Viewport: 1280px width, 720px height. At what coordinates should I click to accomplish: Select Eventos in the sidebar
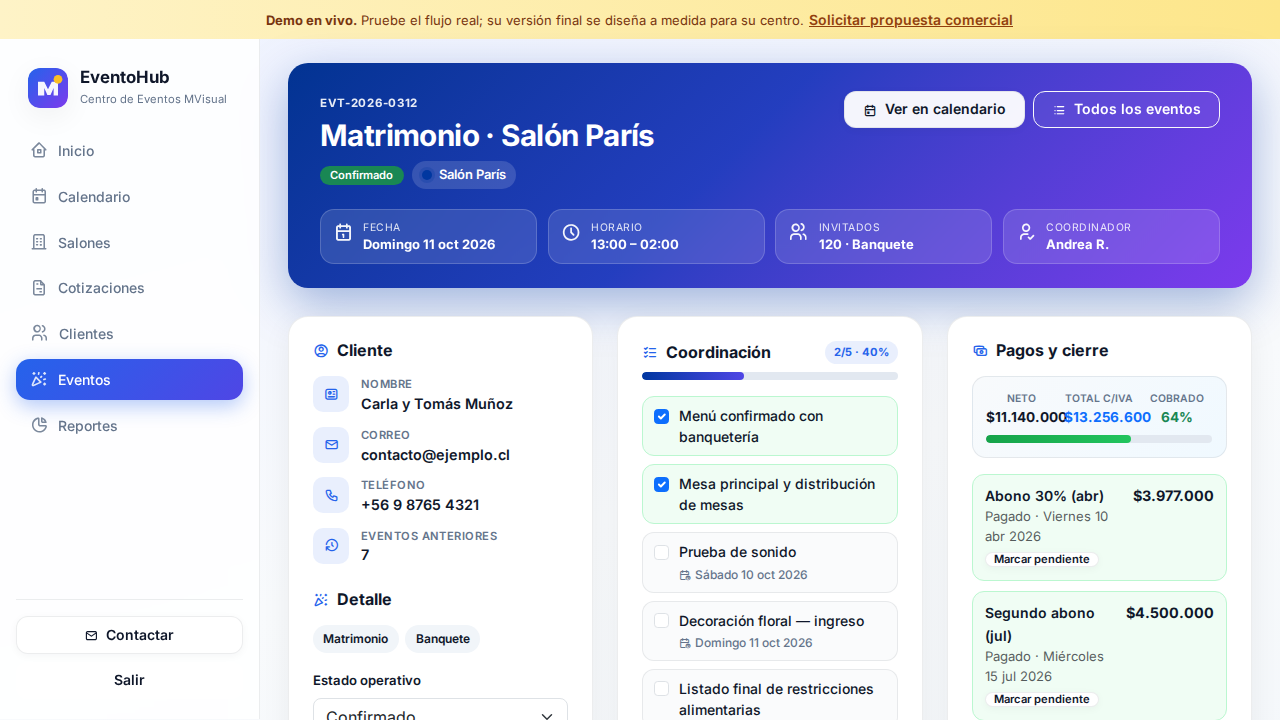point(129,380)
